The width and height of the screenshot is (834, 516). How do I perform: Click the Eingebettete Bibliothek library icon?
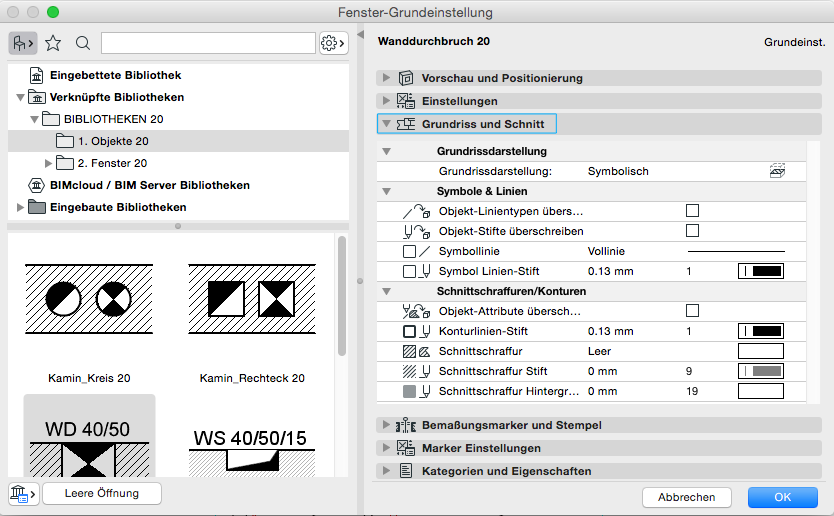(x=36, y=75)
